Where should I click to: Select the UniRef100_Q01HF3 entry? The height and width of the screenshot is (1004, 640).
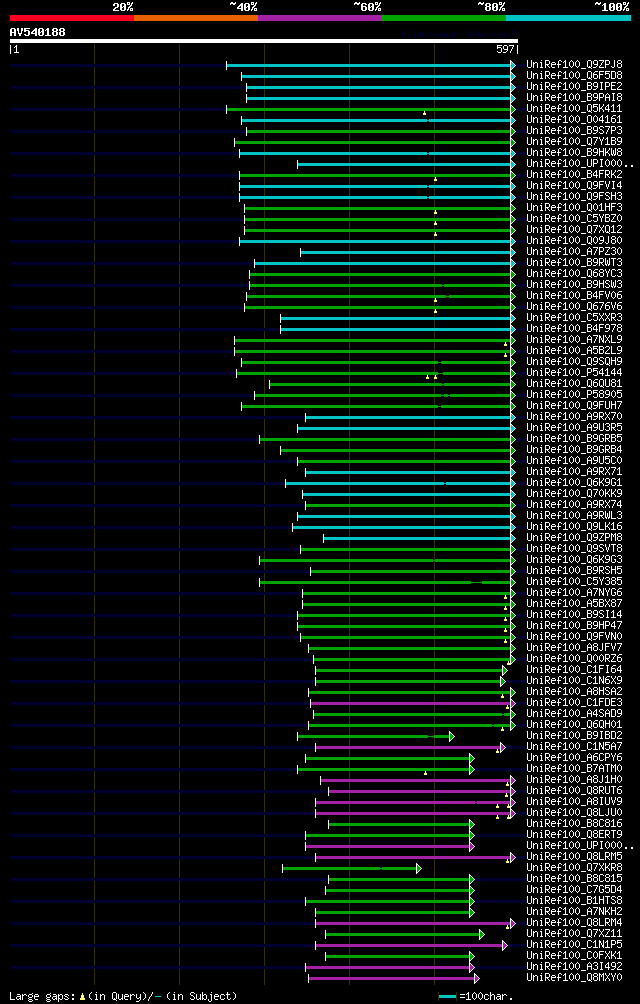coord(574,207)
